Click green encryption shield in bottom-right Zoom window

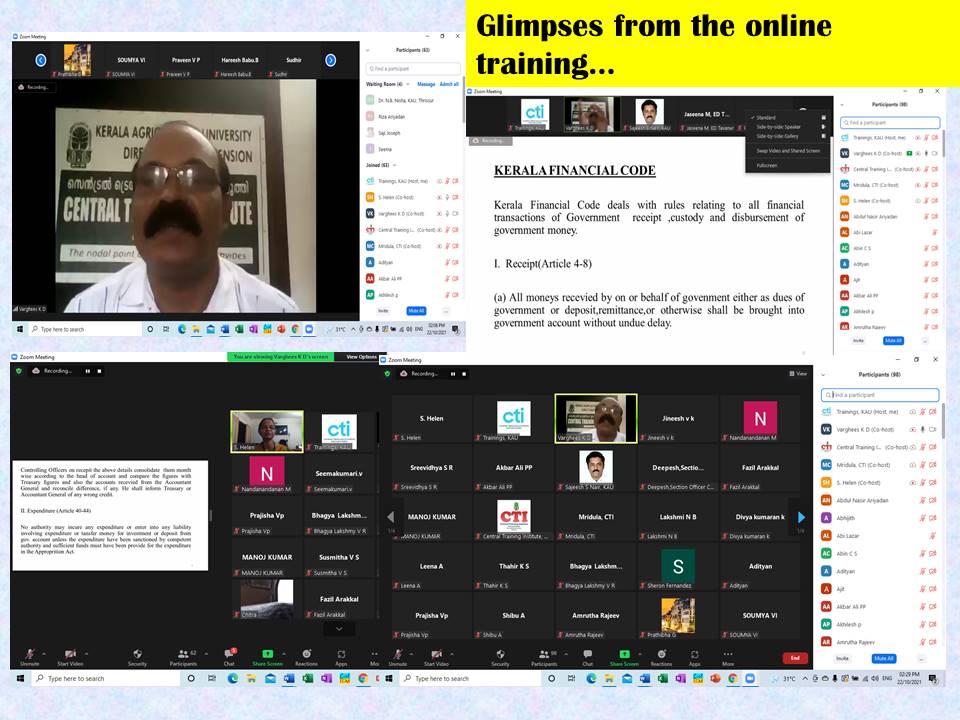pyautogui.click(x=387, y=373)
